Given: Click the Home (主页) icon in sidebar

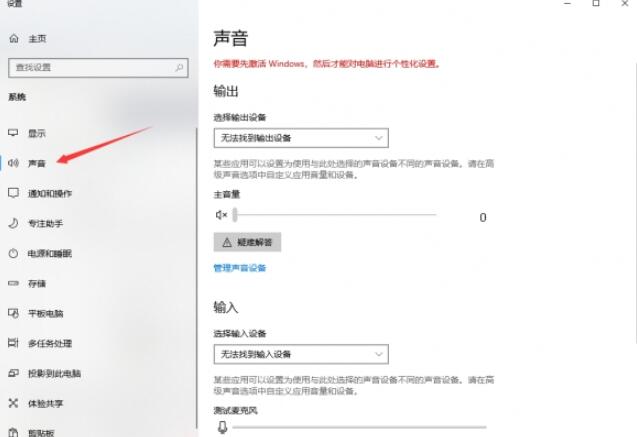Looking at the screenshot, I should point(14,39).
